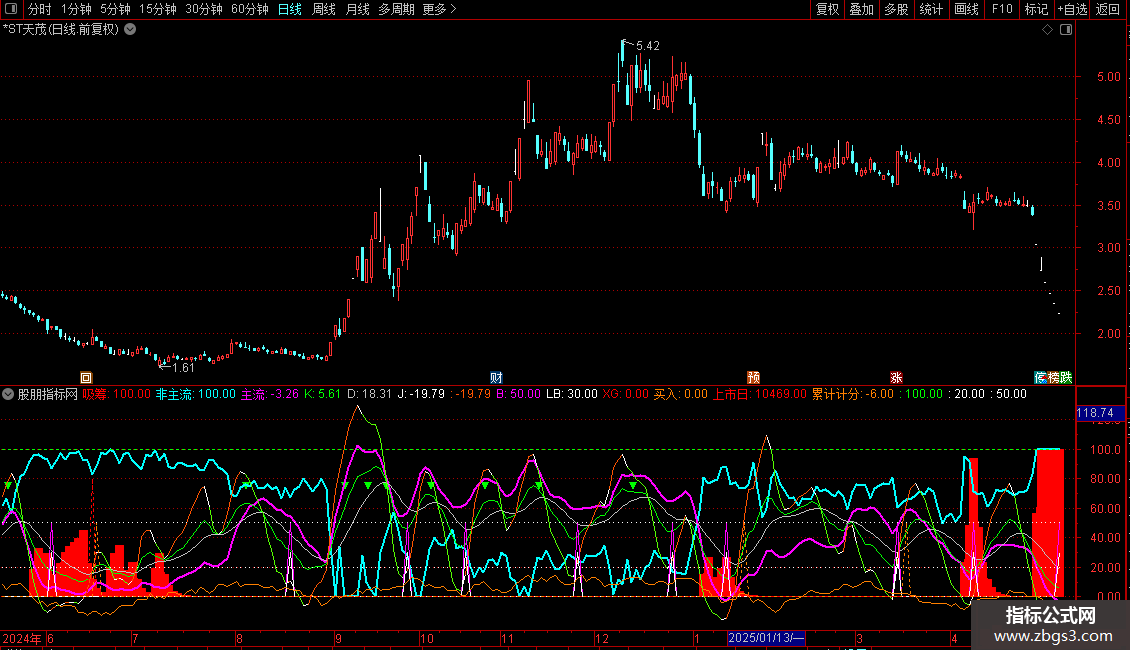Click the 股朋指标网 indicator name
1130x650 pixels.
[x=48, y=394]
